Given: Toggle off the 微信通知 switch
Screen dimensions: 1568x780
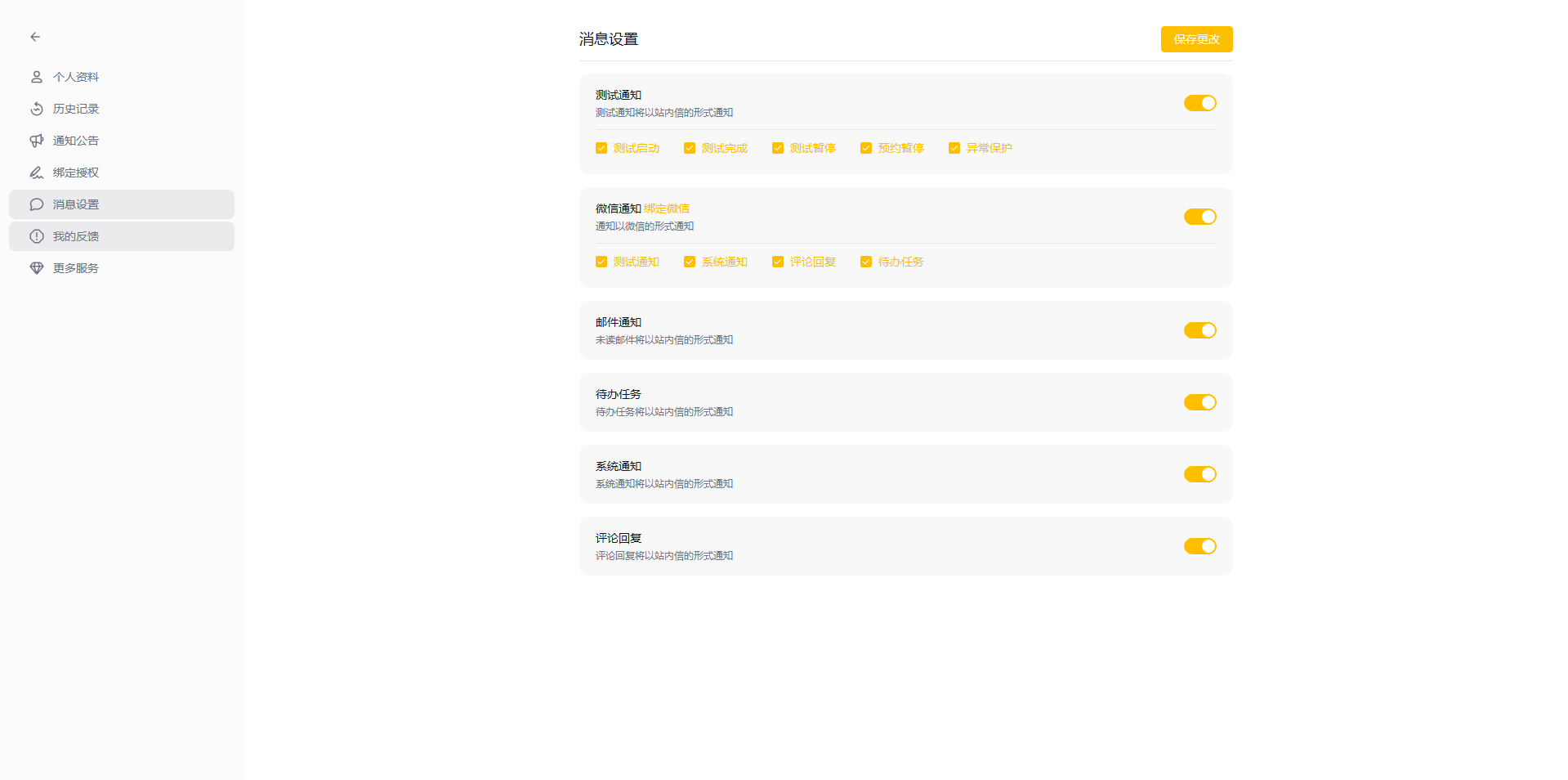Looking at the screenshot, I should tap(1199, 217).
